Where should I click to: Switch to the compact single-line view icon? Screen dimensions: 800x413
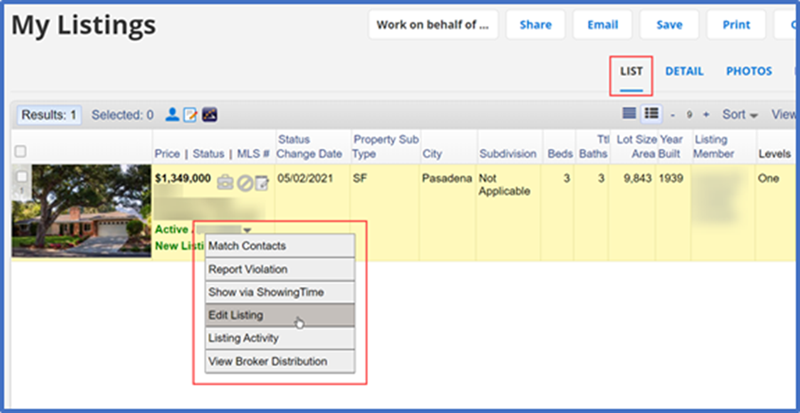click(630, 114)
